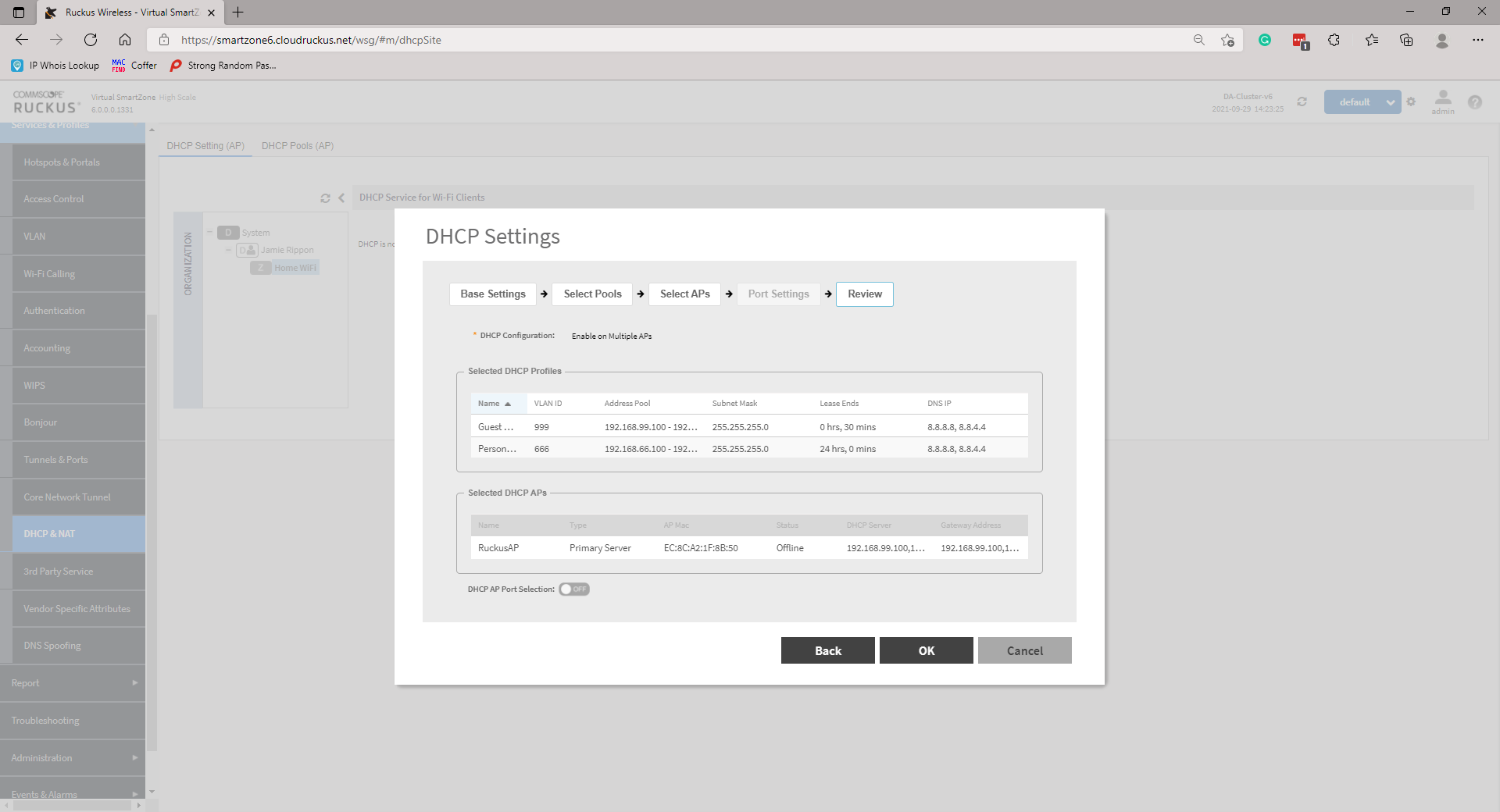Viewport: 1500px width, 812px height.
Task: Expand the Report sidebar menu
Action: point(73,683)
